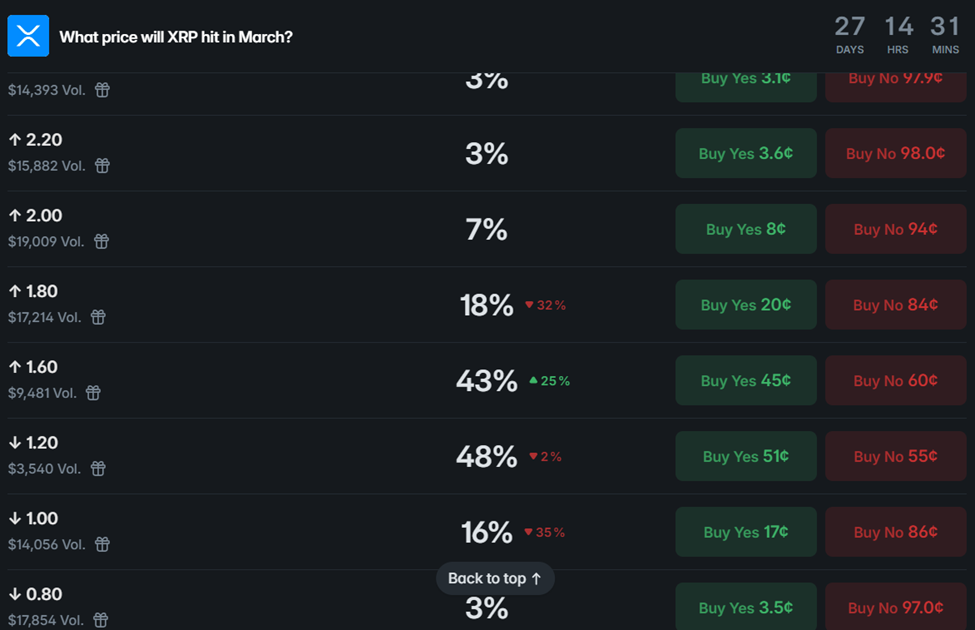
Task: Click the XRP logo icon
Action: pyautogui.click(x=28, y=36)
